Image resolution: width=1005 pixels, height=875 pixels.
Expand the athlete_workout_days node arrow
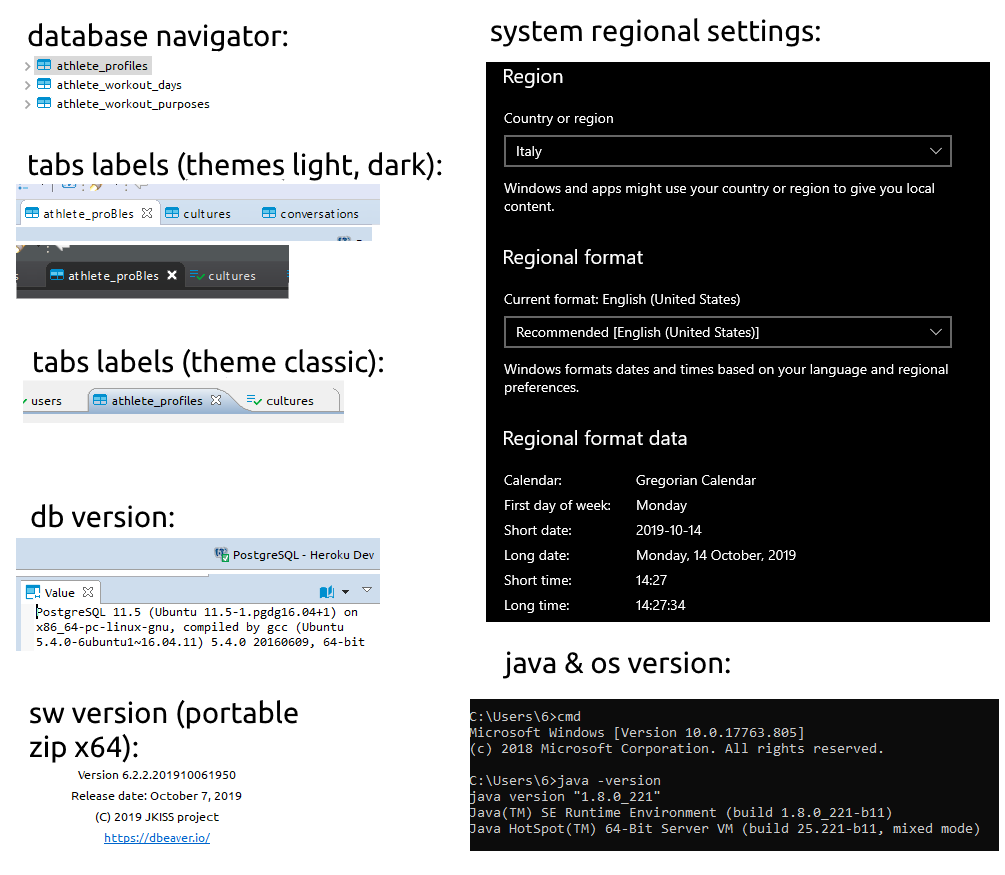coord(28,85)
